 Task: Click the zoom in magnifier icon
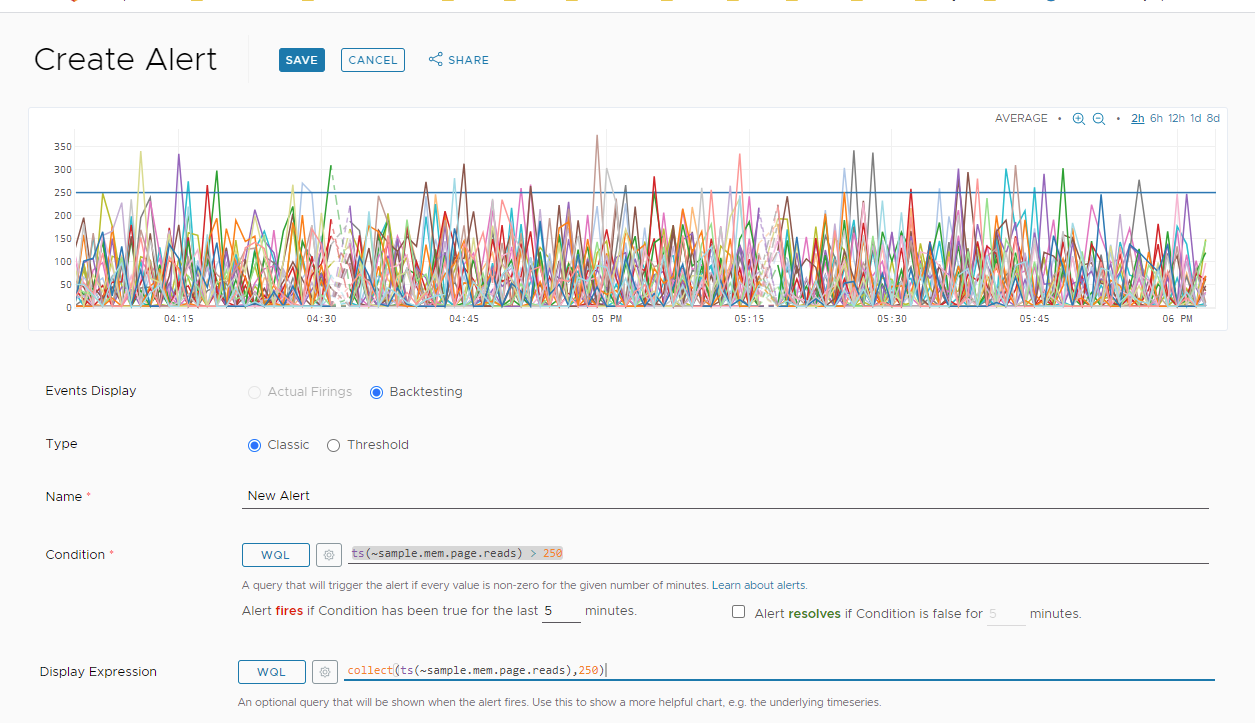(1078, 119)
